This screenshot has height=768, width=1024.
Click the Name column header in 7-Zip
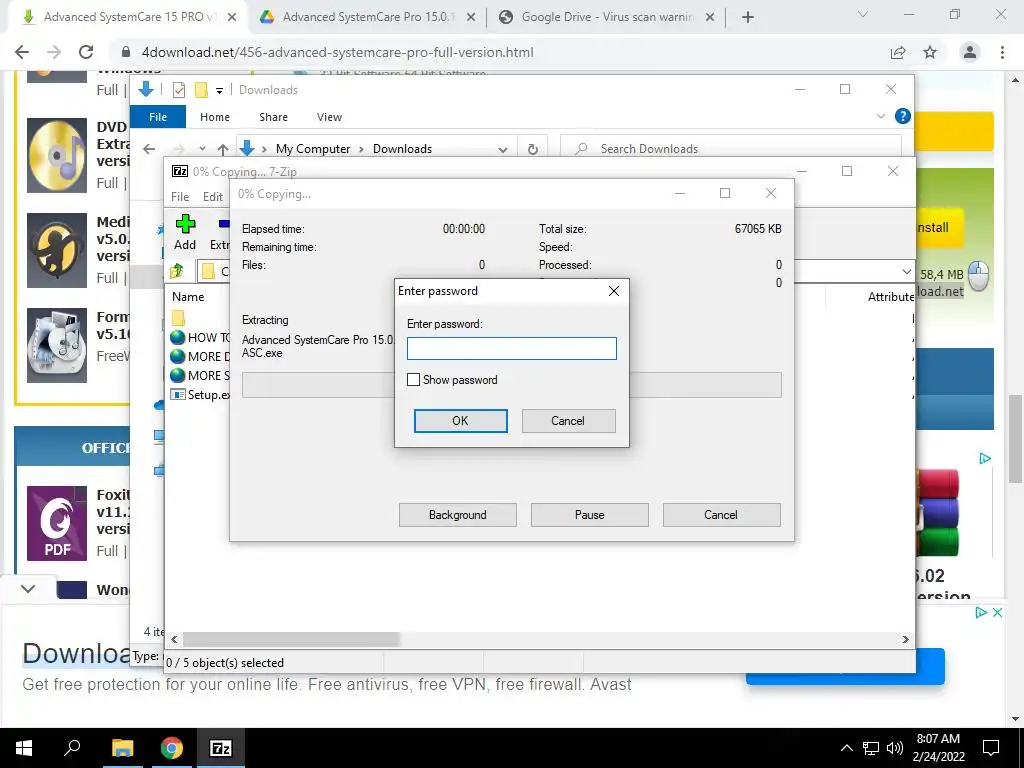[x=188, y=296]
